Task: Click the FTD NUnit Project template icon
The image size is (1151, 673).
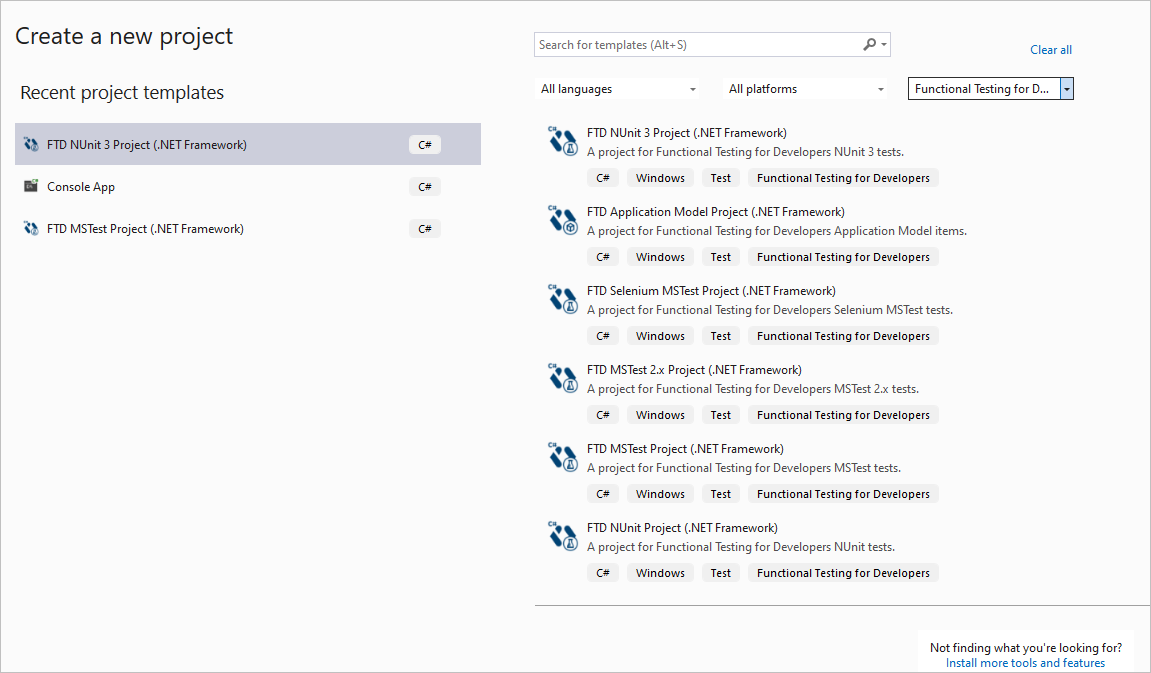Action: click(563, 536)
